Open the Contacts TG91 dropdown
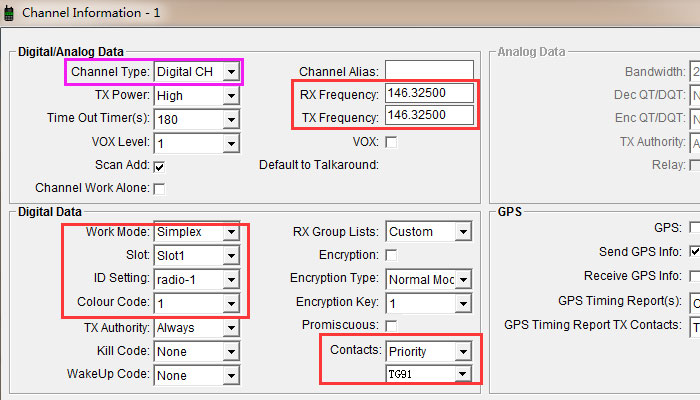This screenshot has height=400, width=700. [462, 373]
